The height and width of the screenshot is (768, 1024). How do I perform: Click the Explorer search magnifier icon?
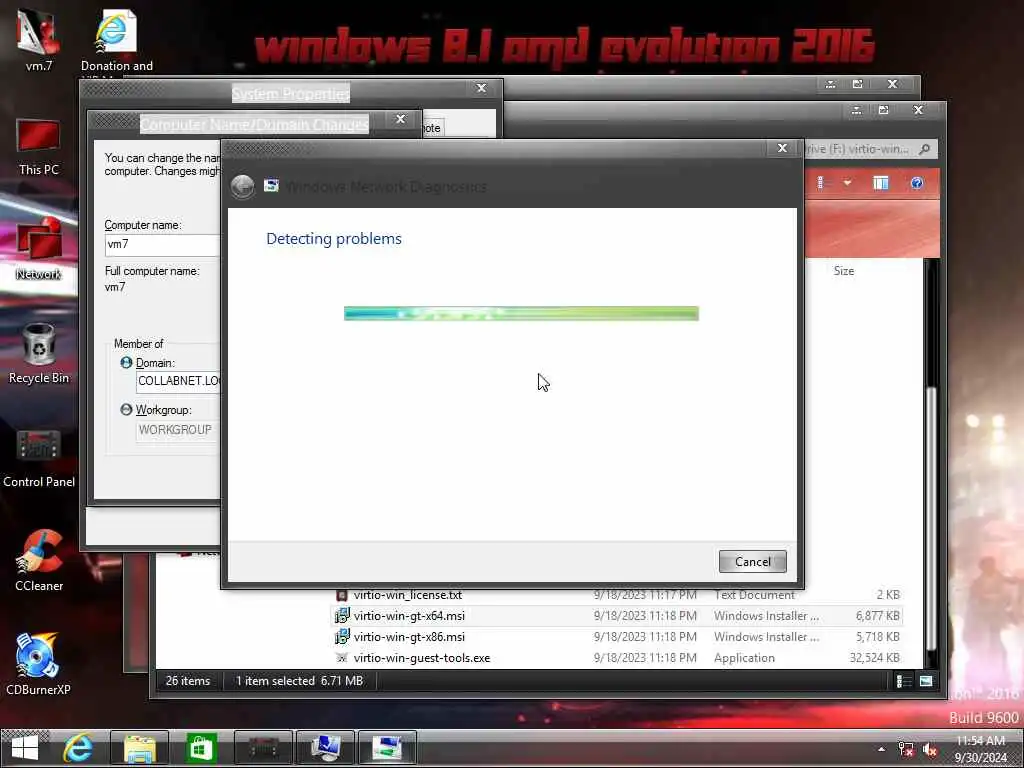924,149
